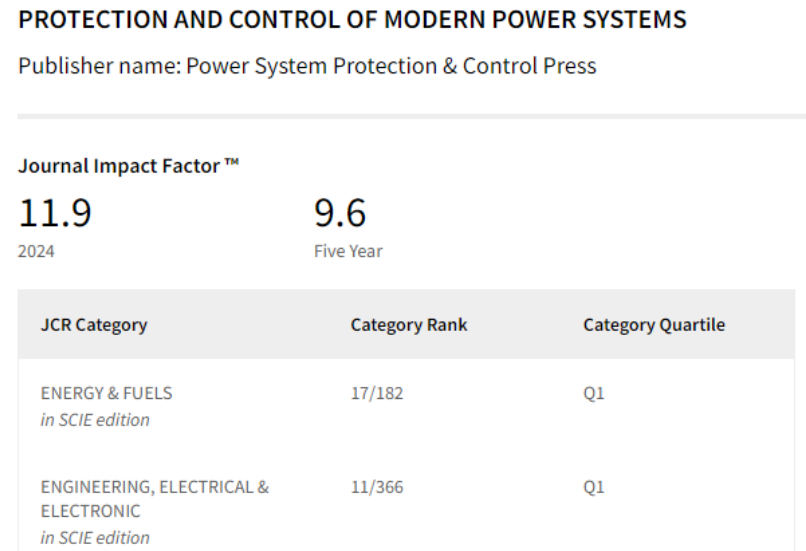Select the 11/366 category rank
This screenshot has height=551, width=806.
[x=377, y=488]
